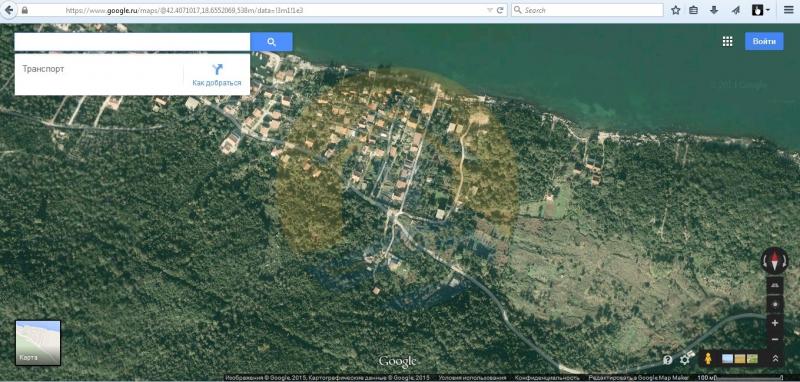Zoom out with the minus button
The height and width of the screenshot is (382, 800).
point(775,339)
